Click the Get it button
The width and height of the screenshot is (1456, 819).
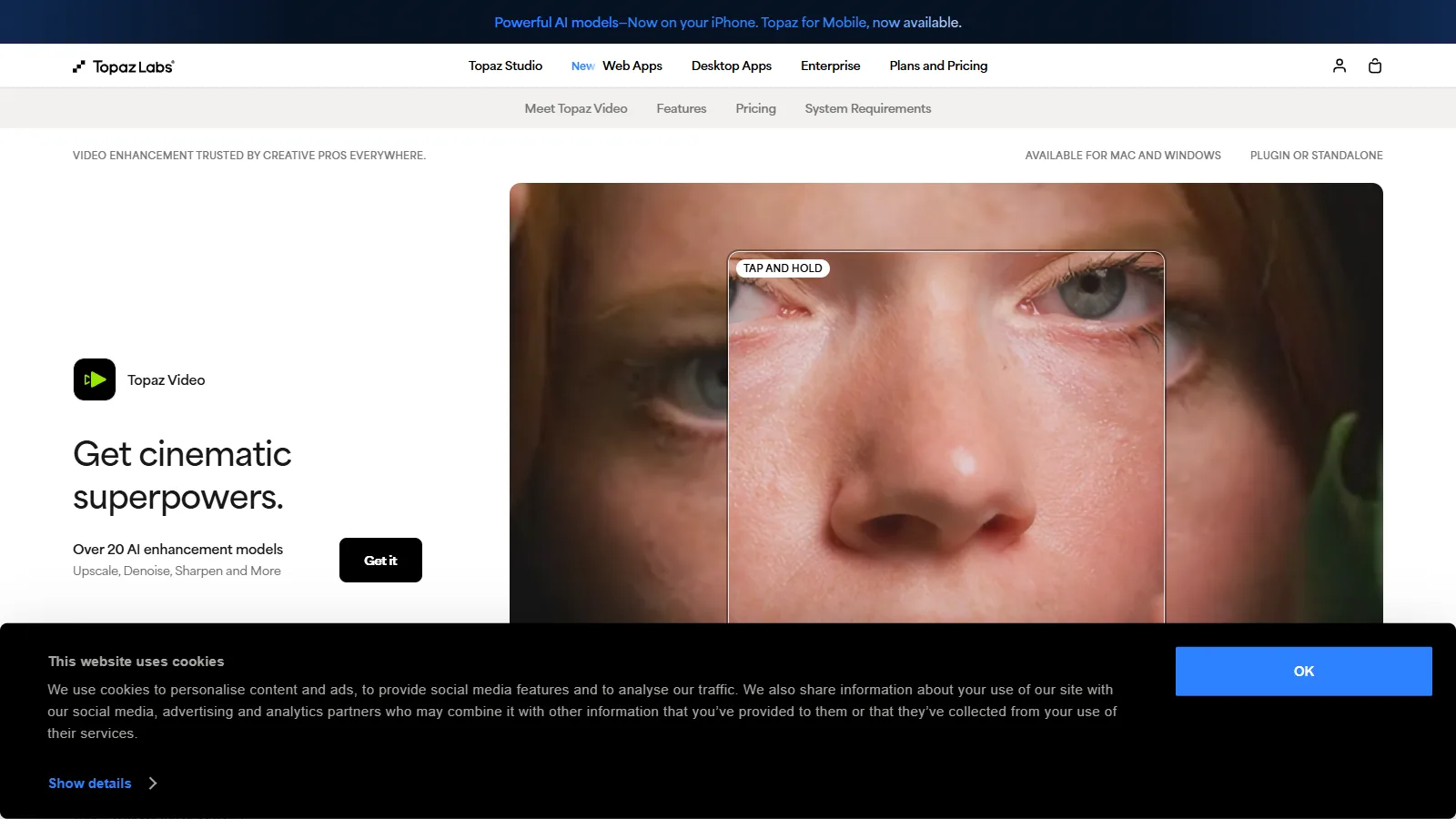(x=380, y=561)
